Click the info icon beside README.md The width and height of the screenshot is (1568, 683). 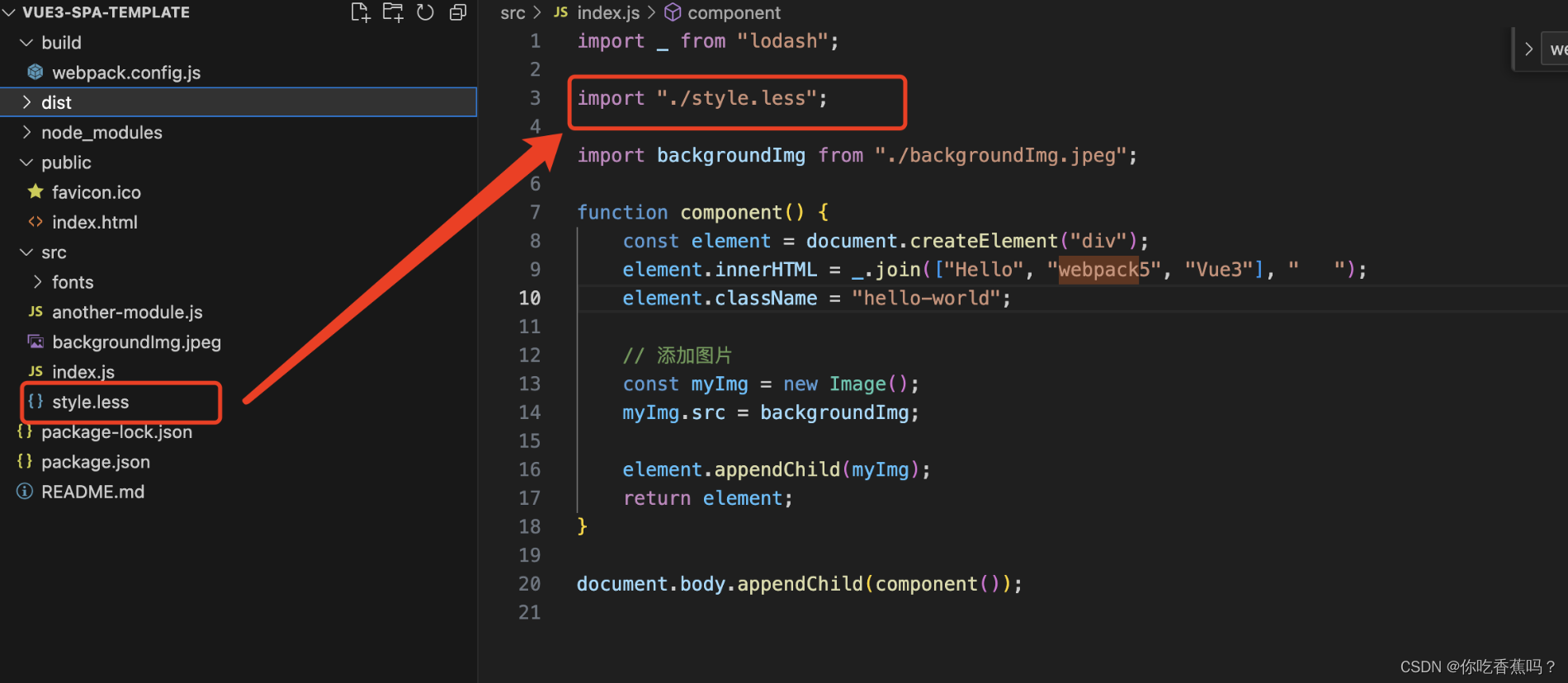[x=25, y=492]
